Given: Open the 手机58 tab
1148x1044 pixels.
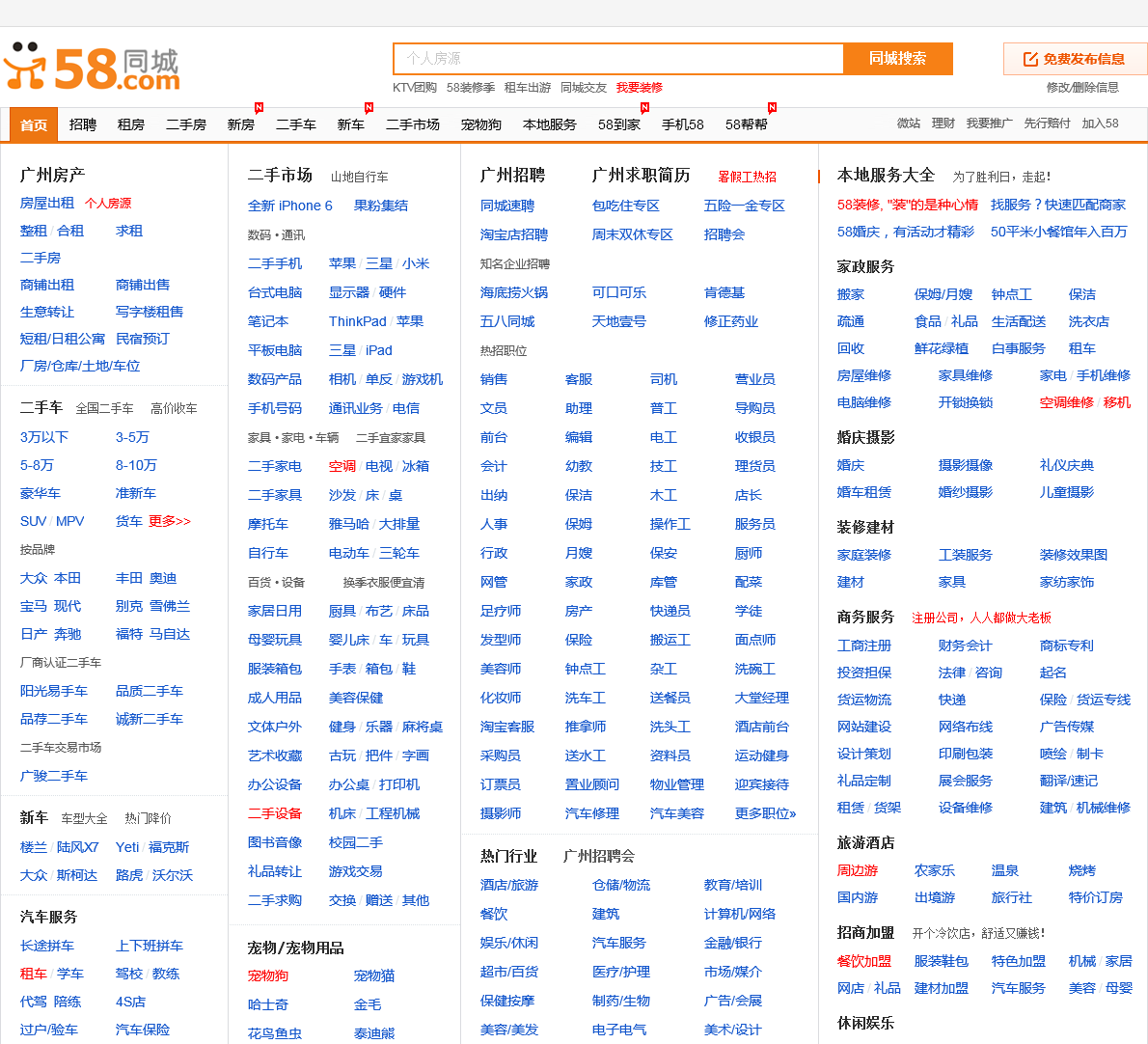Looking at the screenshot, I should pos(682,124).
